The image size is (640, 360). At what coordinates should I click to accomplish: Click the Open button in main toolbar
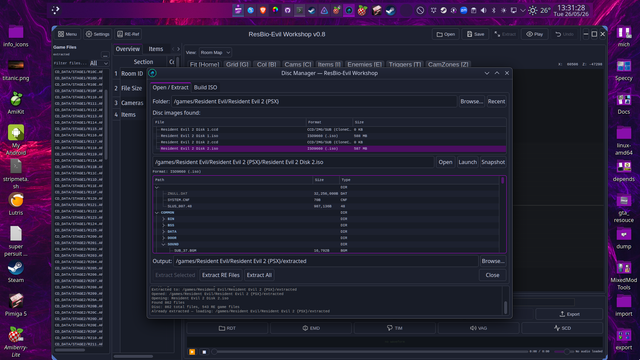[446, 34]
